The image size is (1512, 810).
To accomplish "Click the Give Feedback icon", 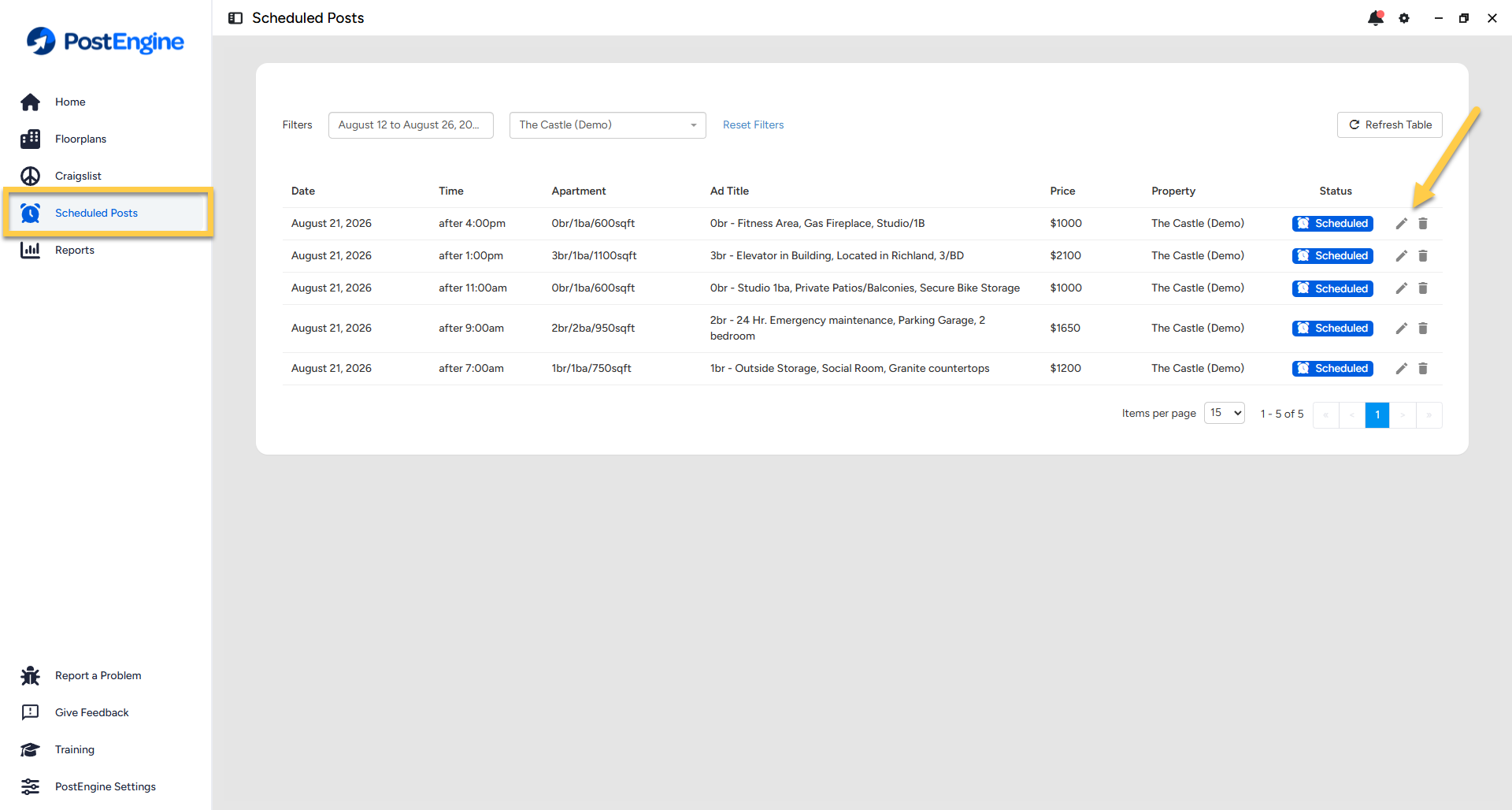I will tap(30, 712).
